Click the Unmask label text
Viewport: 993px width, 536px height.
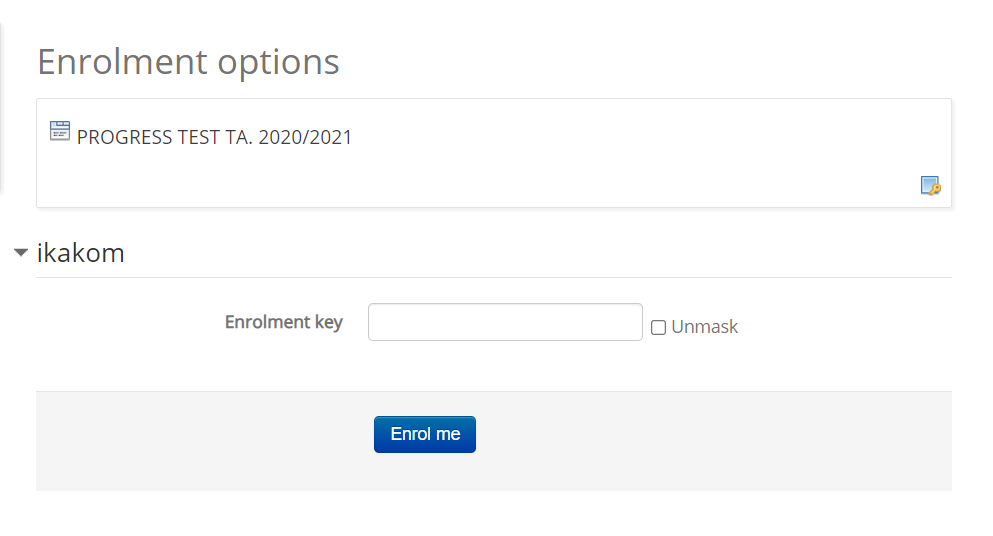coord(704,327)
